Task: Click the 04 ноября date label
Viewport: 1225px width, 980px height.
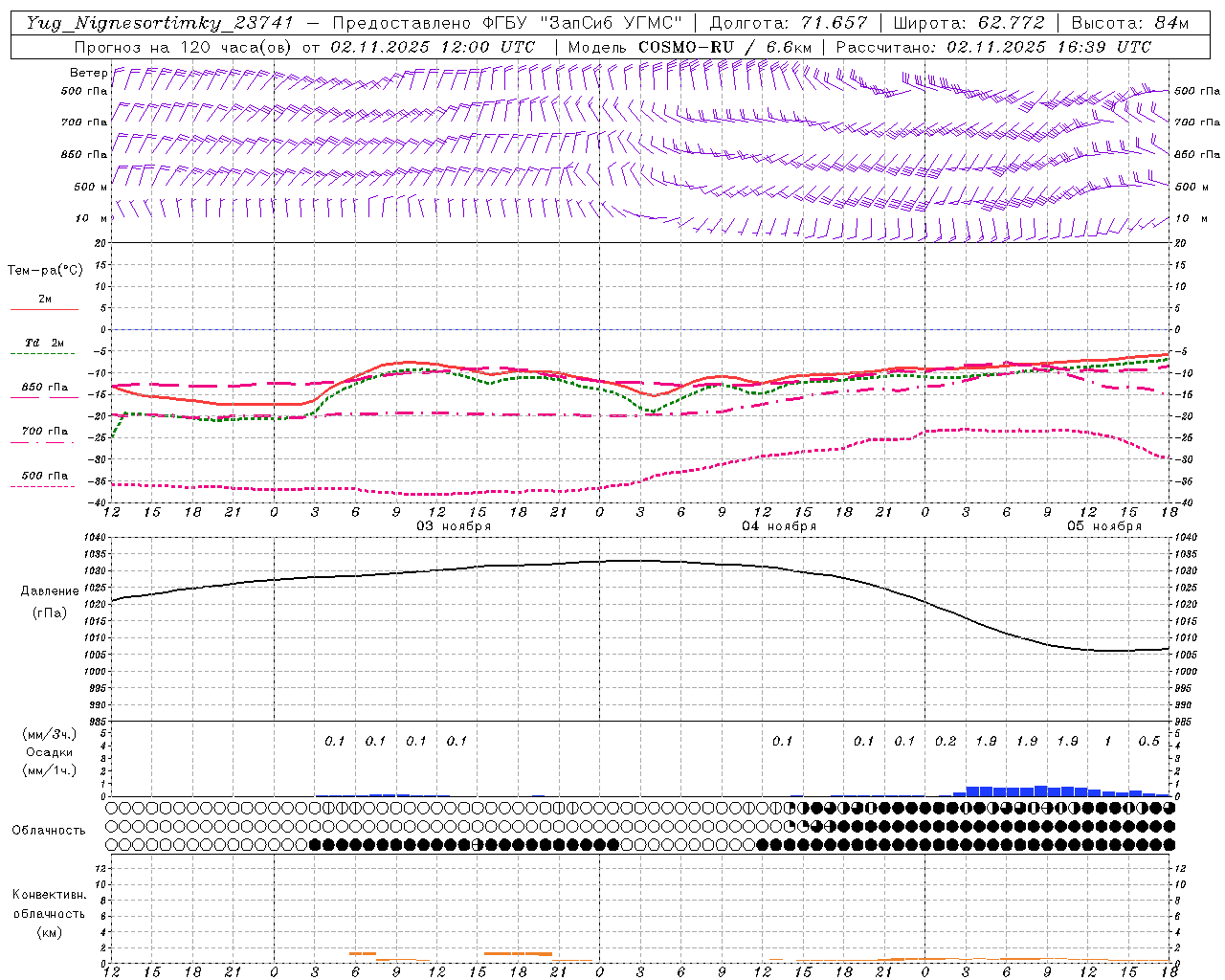Action: [779, 526]
